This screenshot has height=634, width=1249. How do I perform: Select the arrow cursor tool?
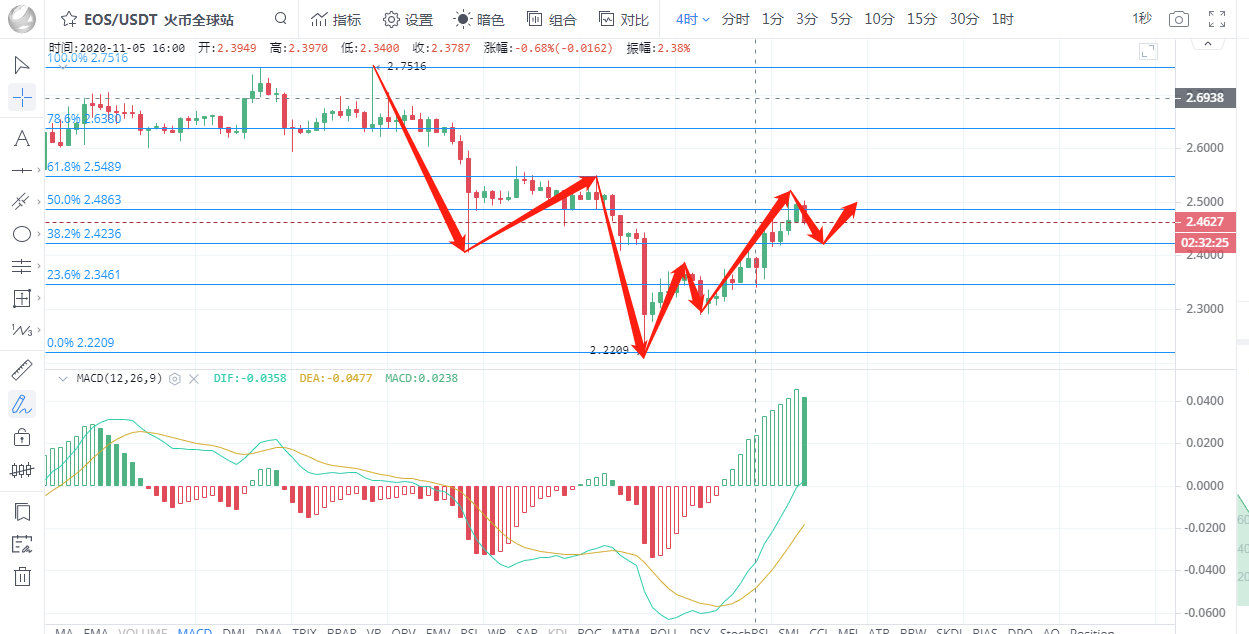click(x=22, y=65)
